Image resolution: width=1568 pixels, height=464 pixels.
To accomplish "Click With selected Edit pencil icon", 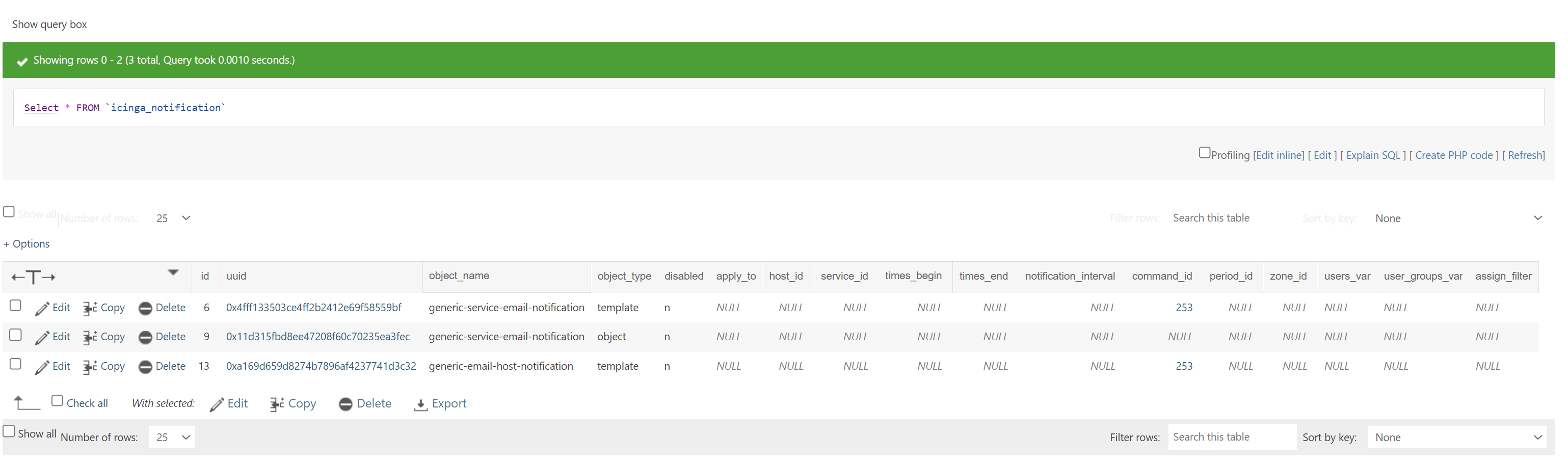I will coord(217,404).
